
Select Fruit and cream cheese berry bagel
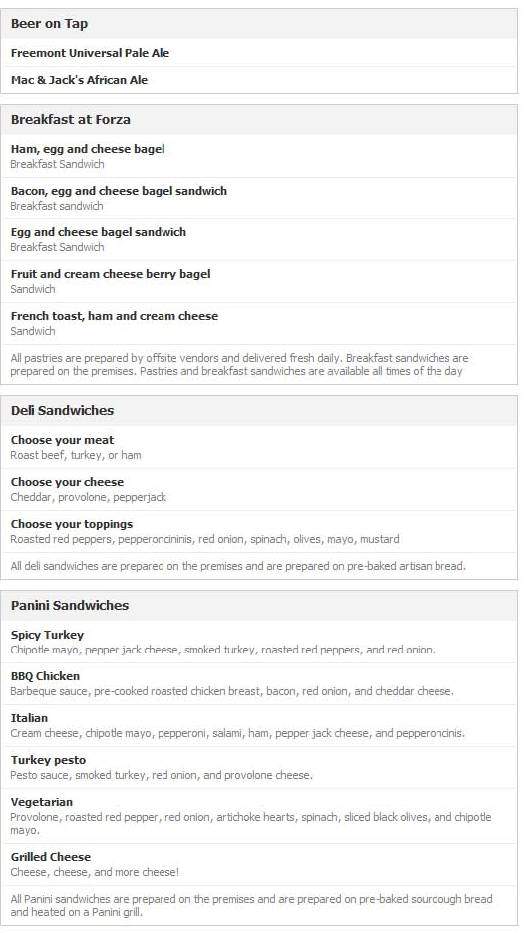259,281
